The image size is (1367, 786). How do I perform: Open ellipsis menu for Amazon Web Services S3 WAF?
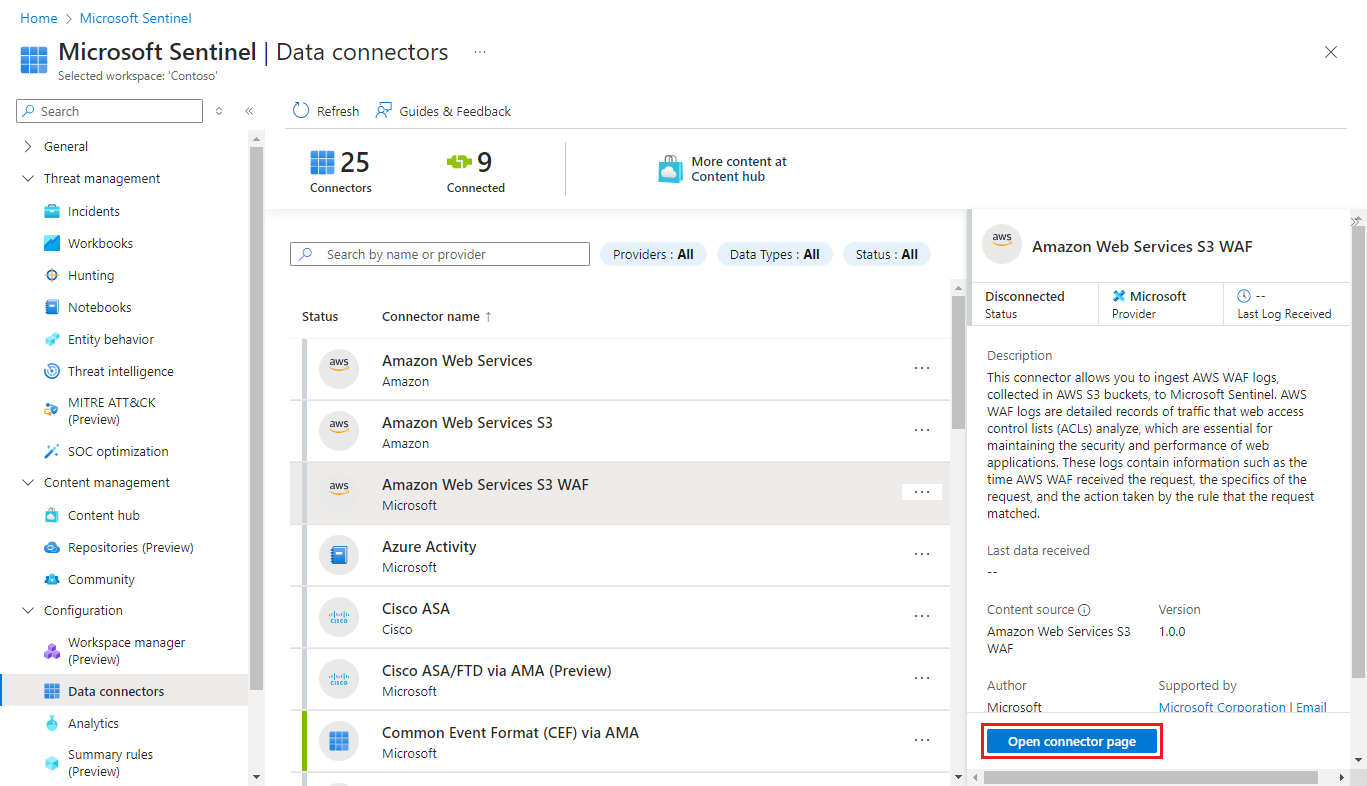[x=922, y=492]
